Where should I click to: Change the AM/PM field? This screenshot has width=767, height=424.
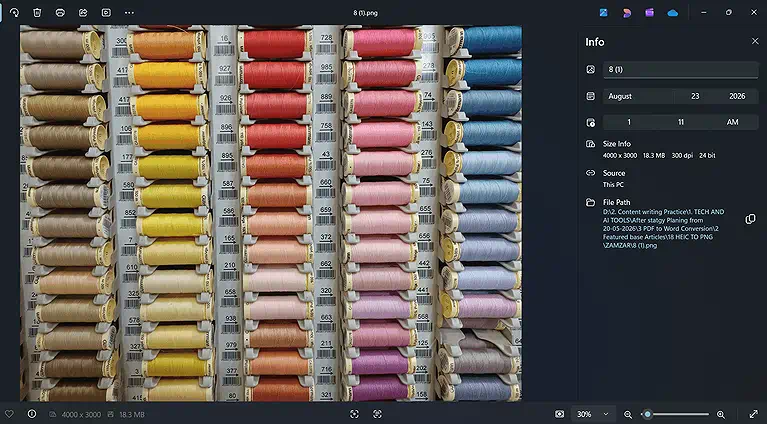click(x=732, y=122)
